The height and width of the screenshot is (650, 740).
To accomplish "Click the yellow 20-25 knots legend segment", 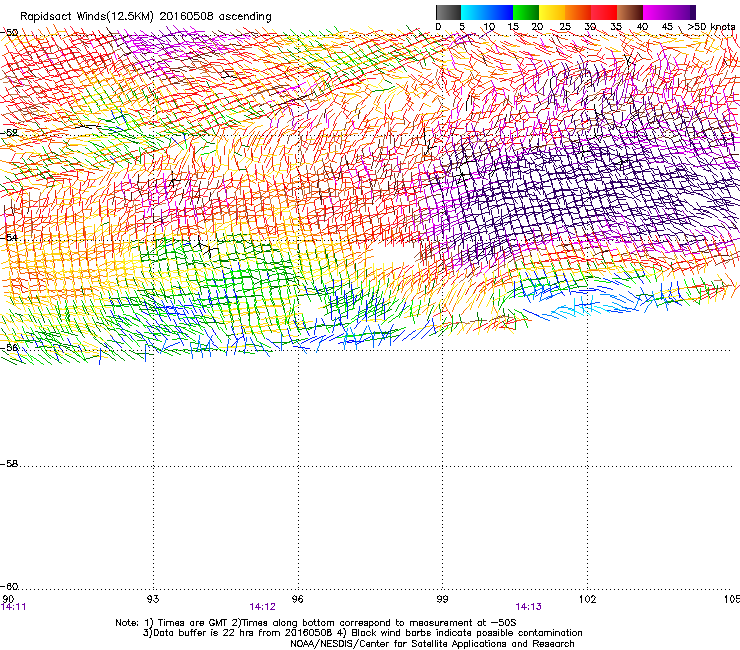I will 552,12.
